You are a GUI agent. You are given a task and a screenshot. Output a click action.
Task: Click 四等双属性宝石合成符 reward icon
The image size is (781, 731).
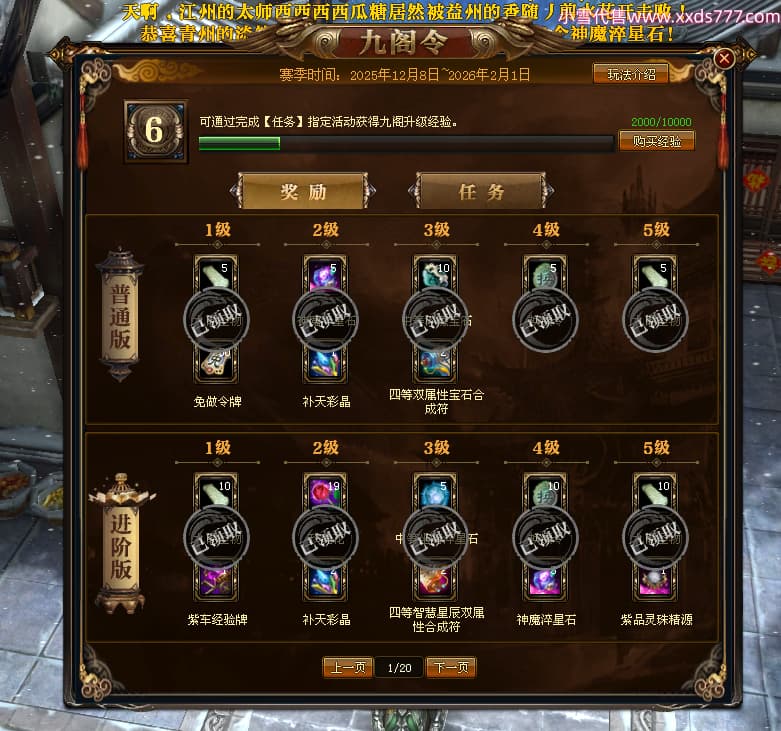coord(436,365)
